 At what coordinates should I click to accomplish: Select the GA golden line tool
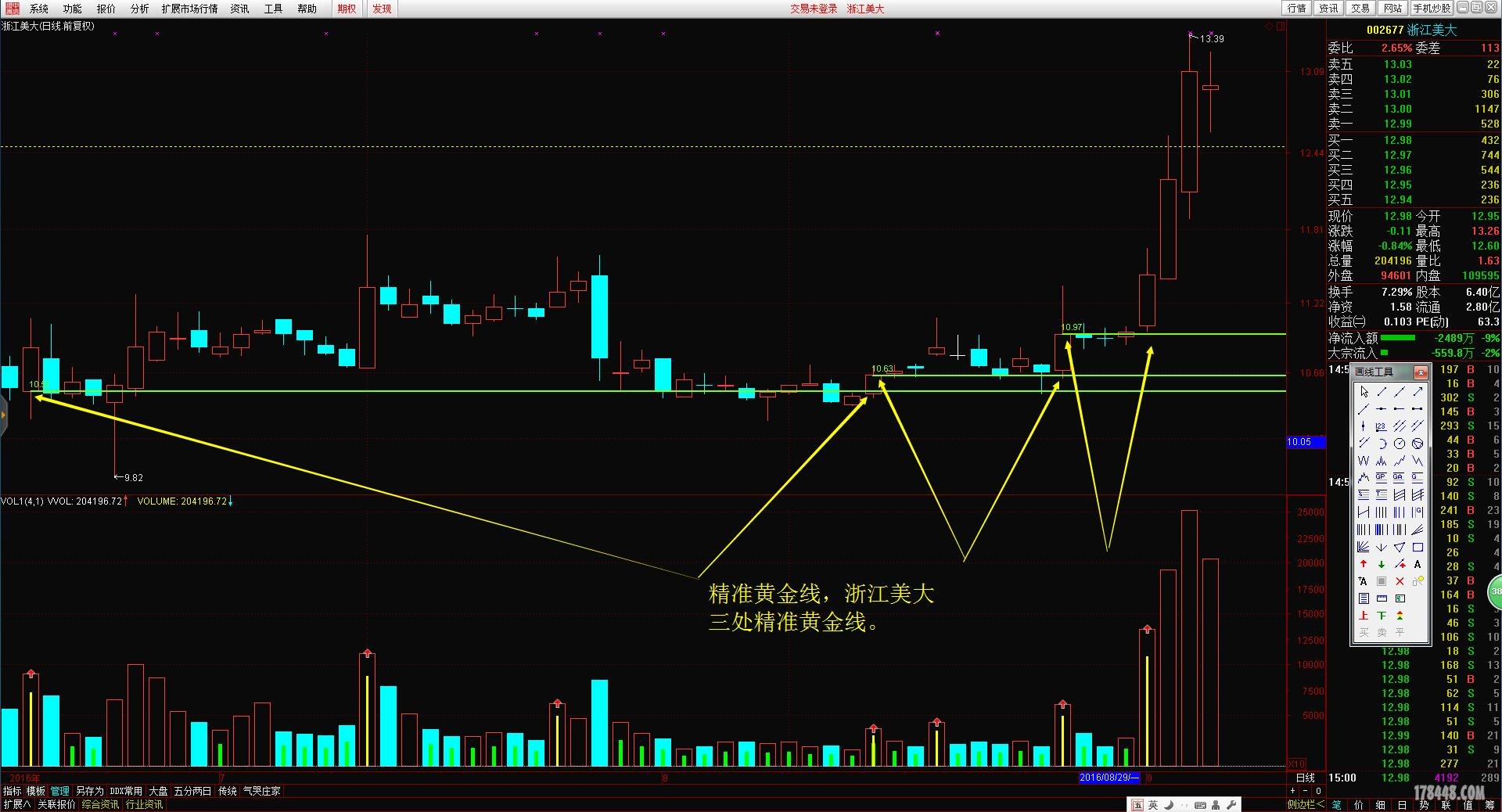pos(1400,477)
